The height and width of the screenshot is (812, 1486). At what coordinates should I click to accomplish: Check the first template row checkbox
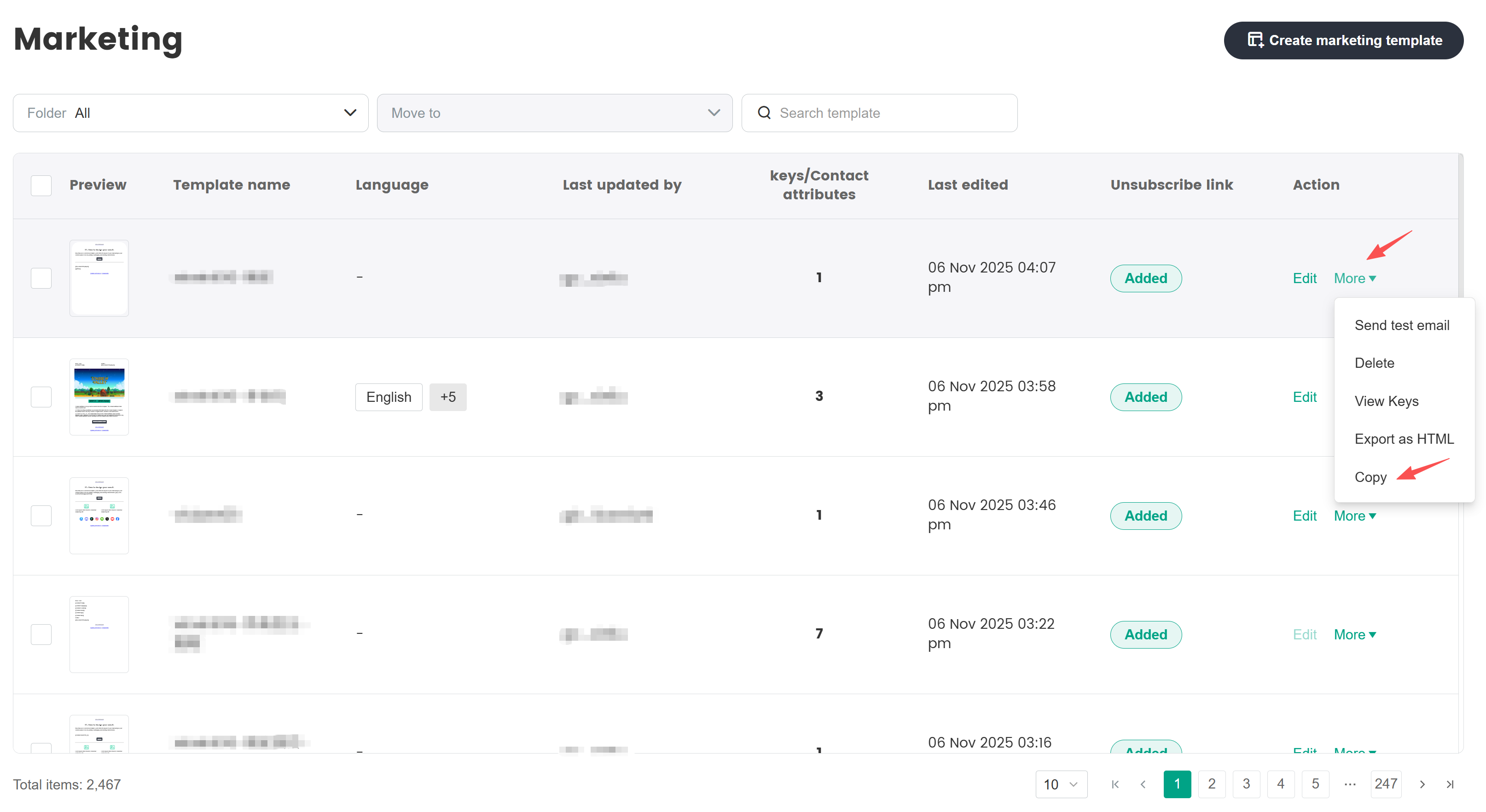[x=41, y=278]
